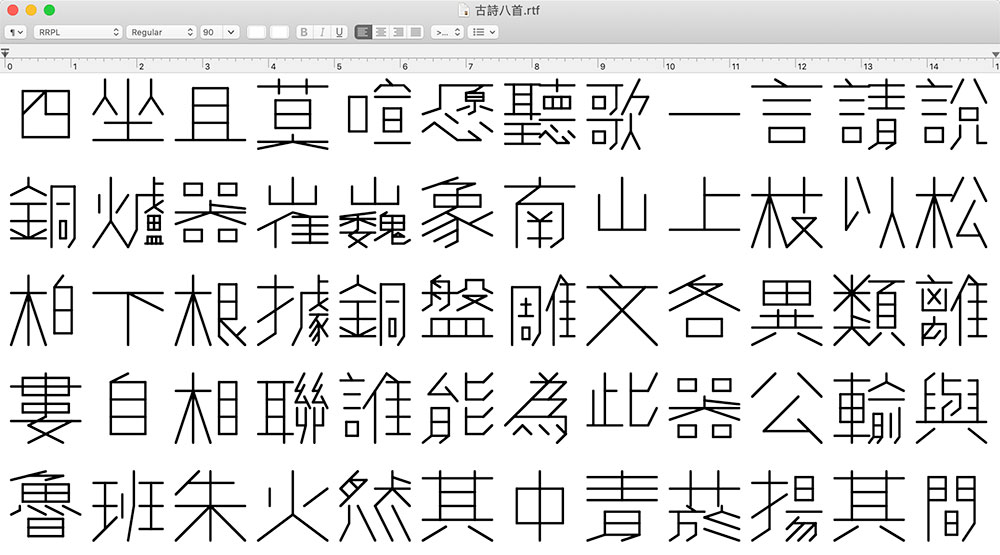The image size is (1000, 555).
Task: Click the green full-screen window button
Action: [50, 10]
